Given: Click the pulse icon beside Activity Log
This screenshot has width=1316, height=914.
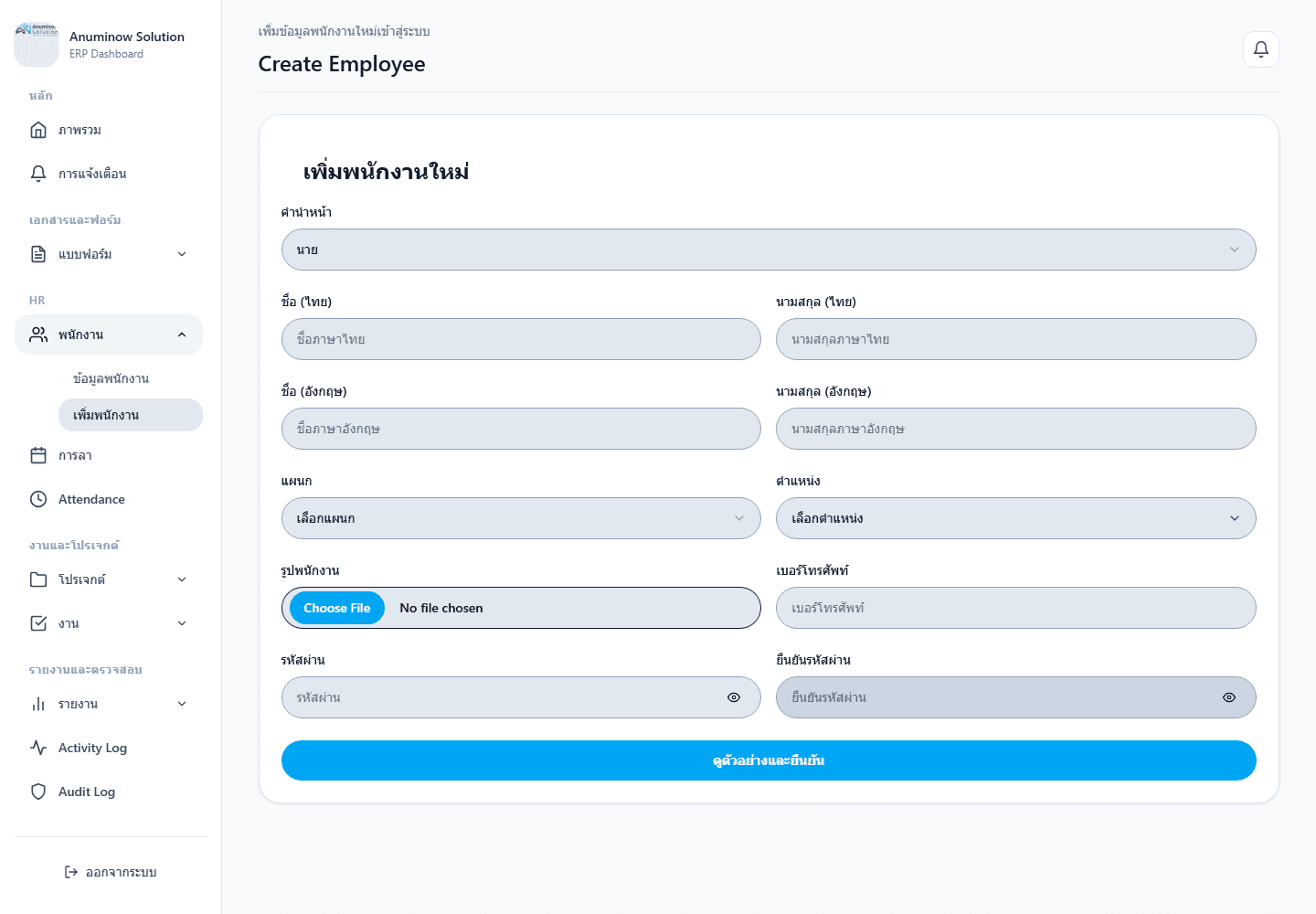Looking at the screenshot, I should pyautogui.click(x=38, y=748).
